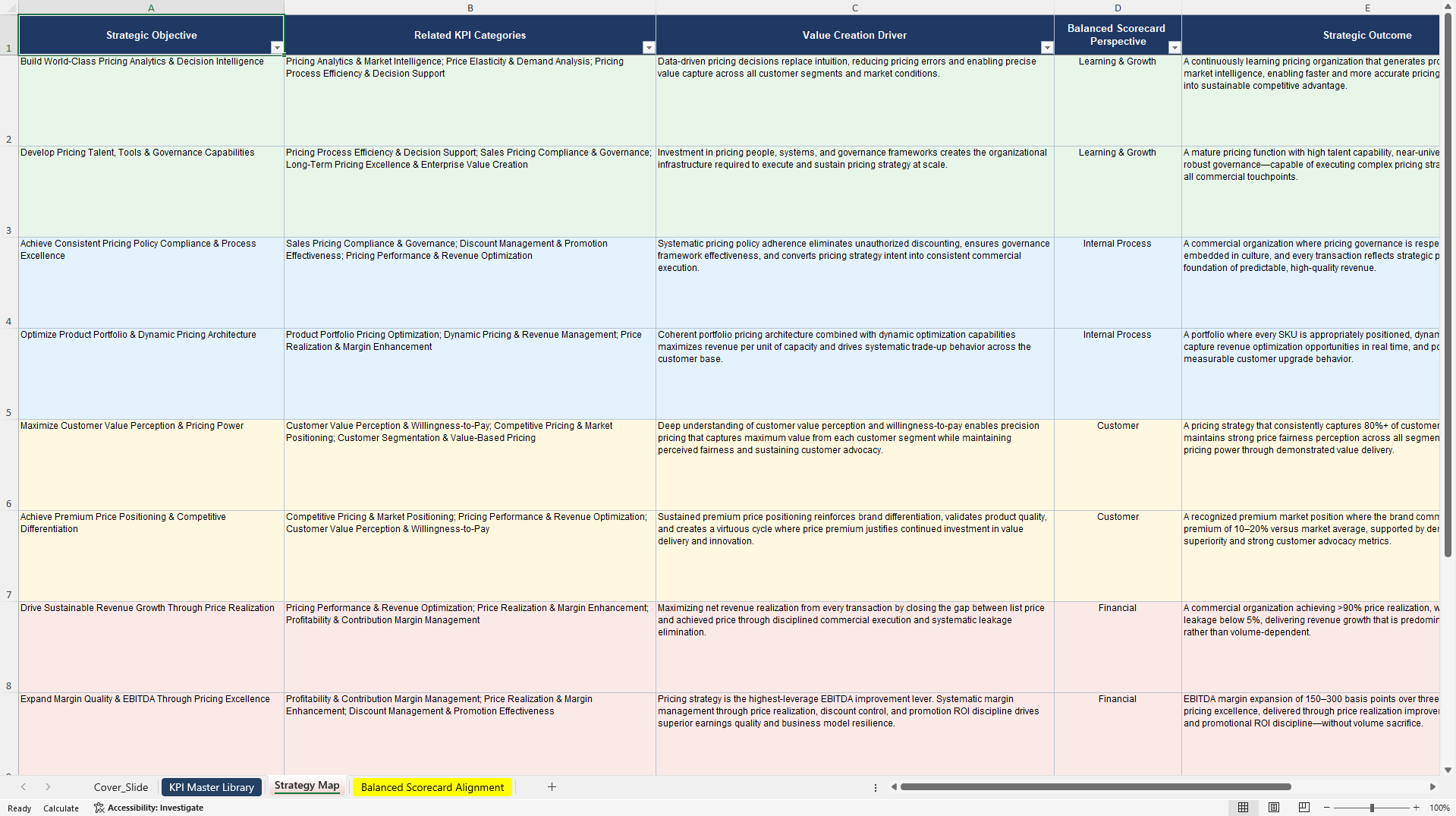The image size is (1456, 816).
Task: Select the Strategy Map sheet tab
Action: (307, 786)
